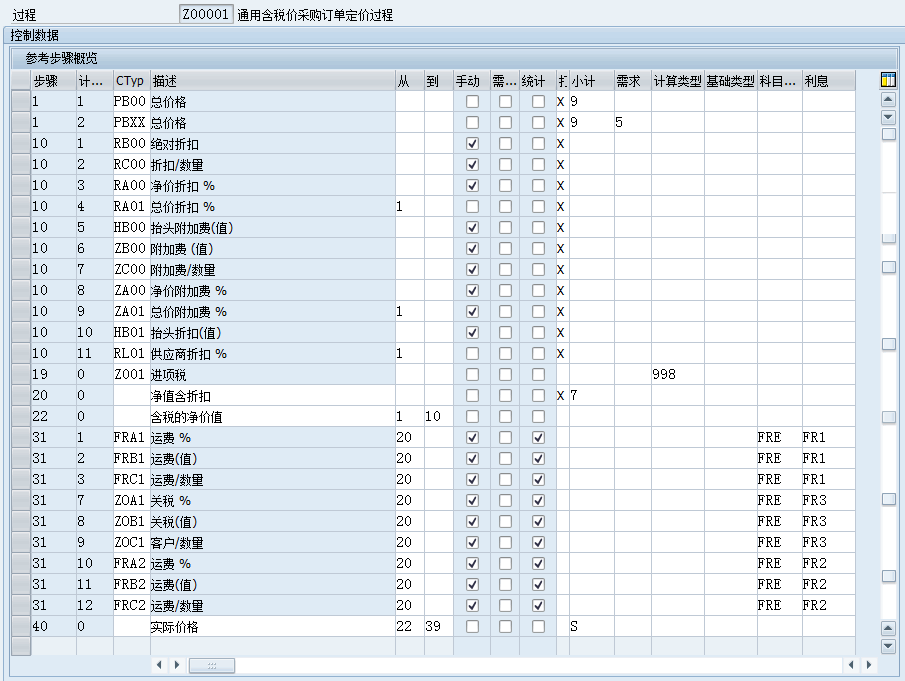Click the CTyp column header

[132, 81]
